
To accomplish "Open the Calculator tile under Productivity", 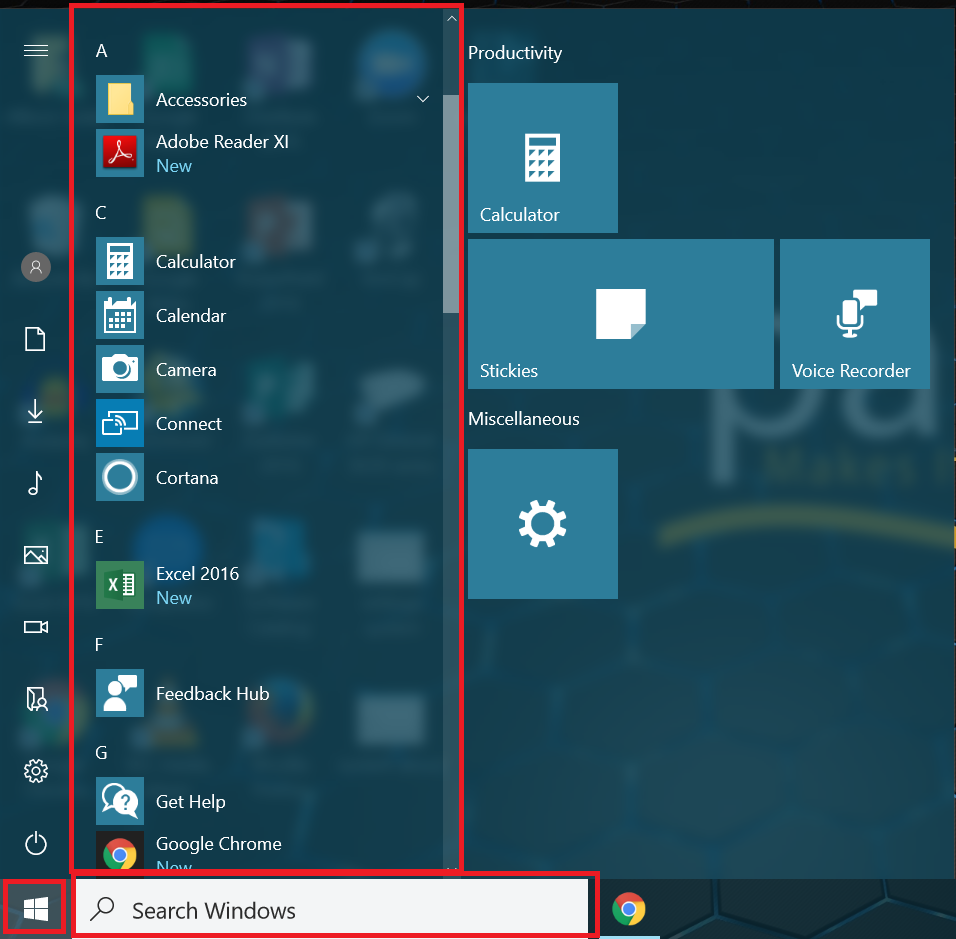I will 543,158.
